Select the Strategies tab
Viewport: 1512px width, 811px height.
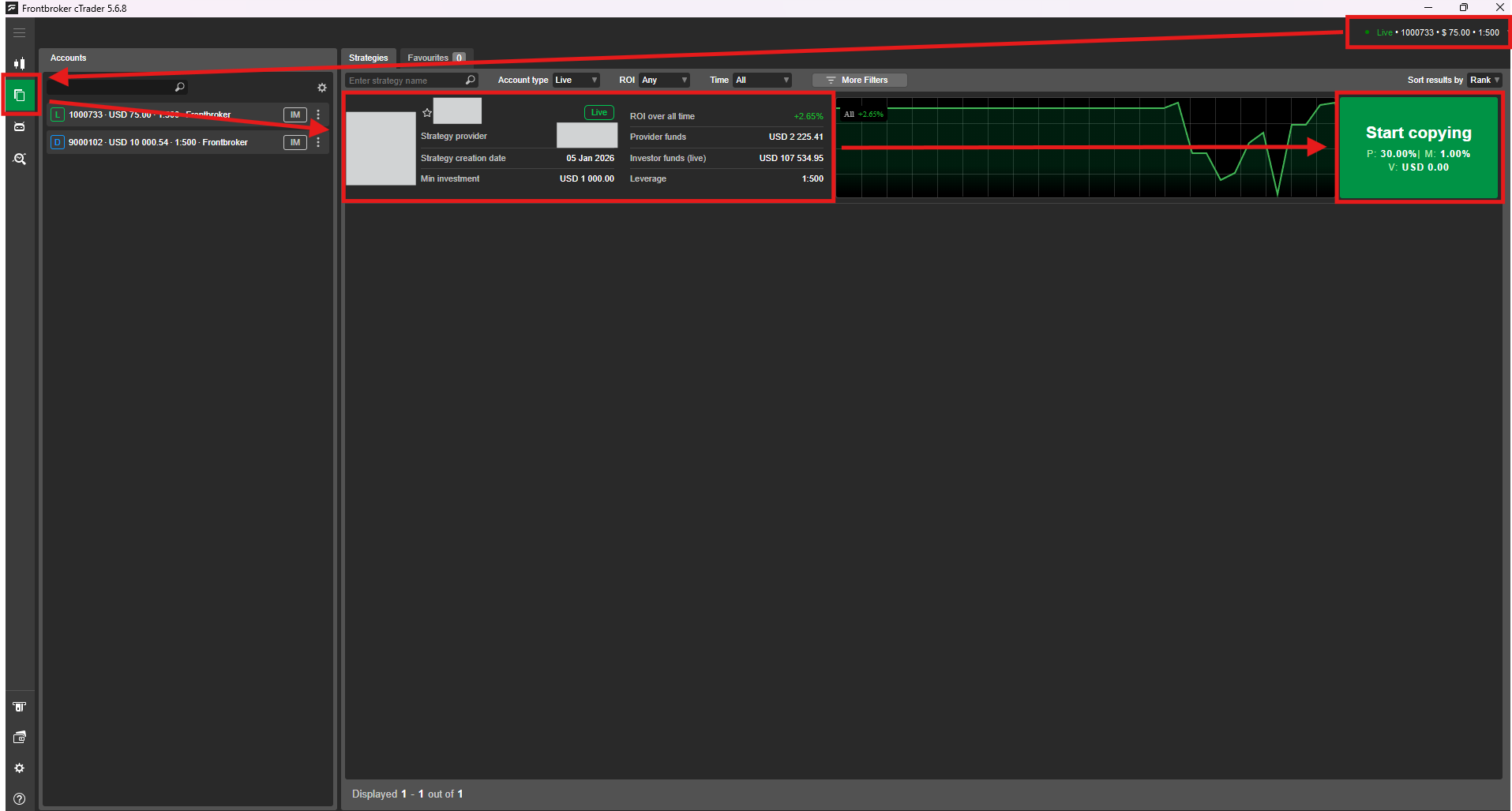pos(369,58)
